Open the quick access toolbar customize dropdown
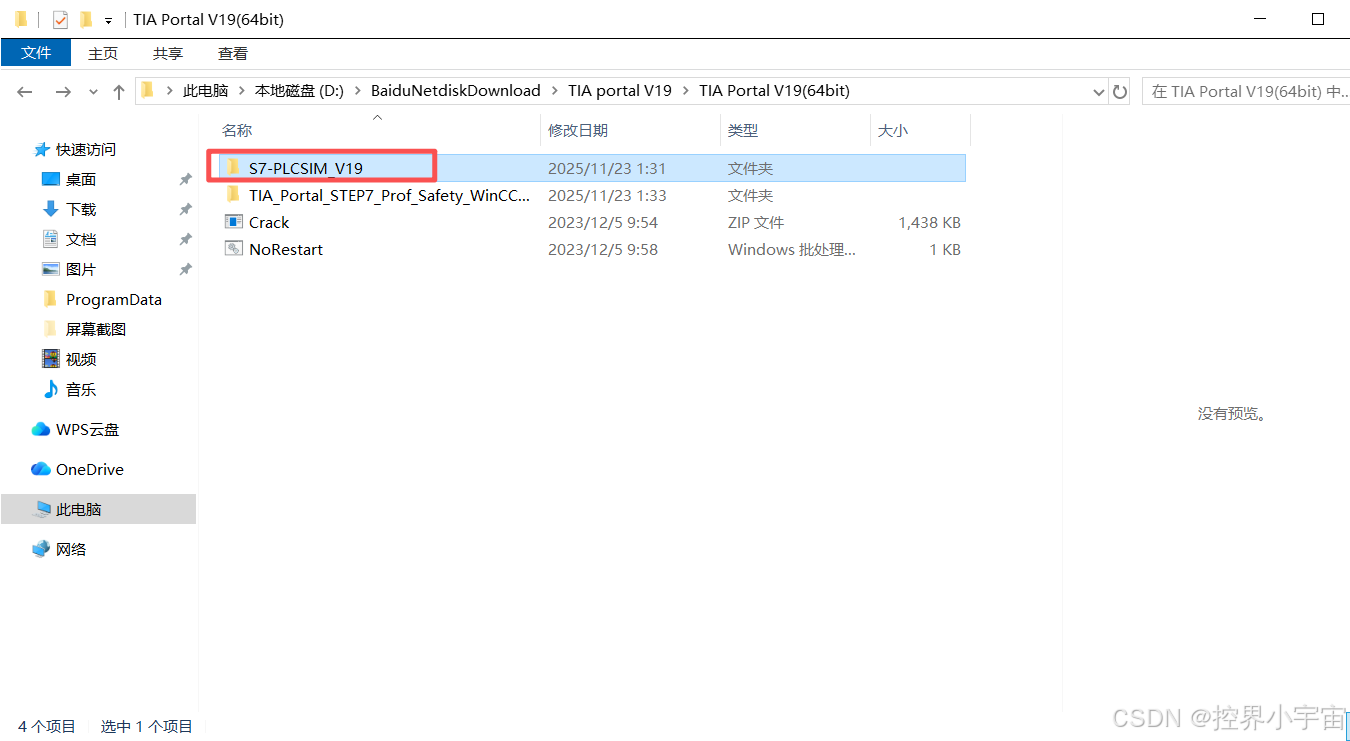The image size is (1350, 741). pos(108,20)
